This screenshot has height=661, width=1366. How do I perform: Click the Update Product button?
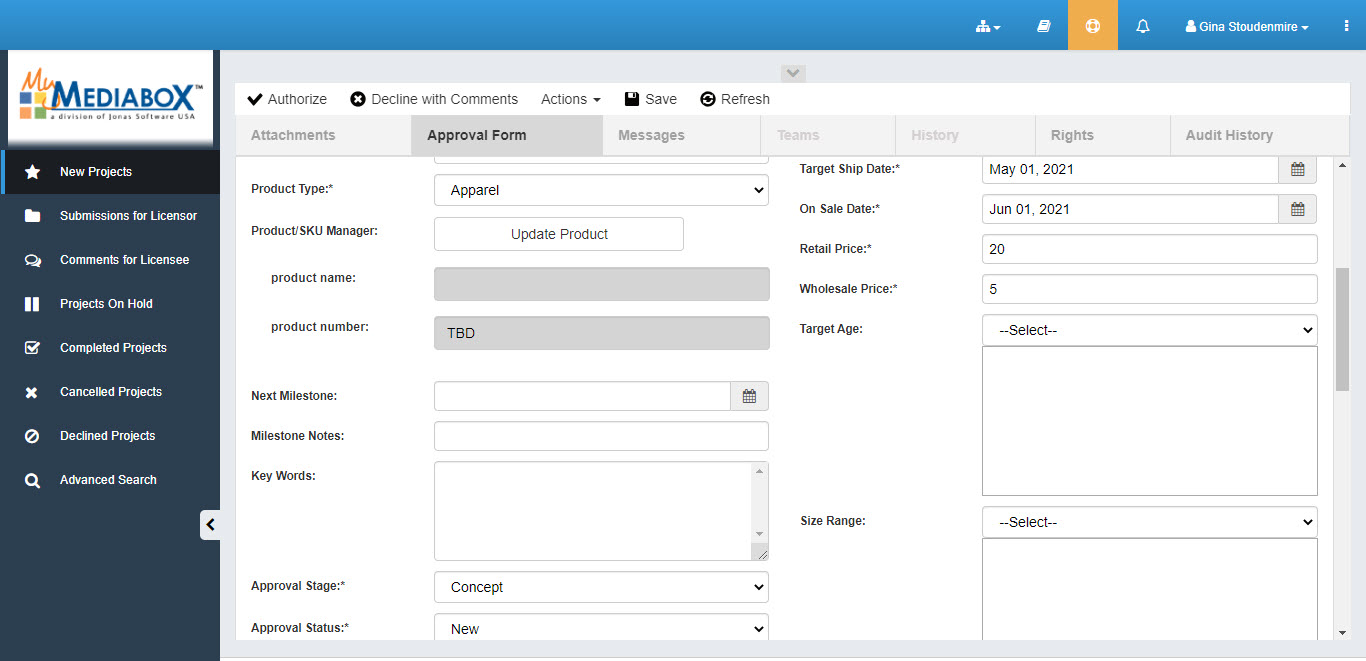point(559,234)
